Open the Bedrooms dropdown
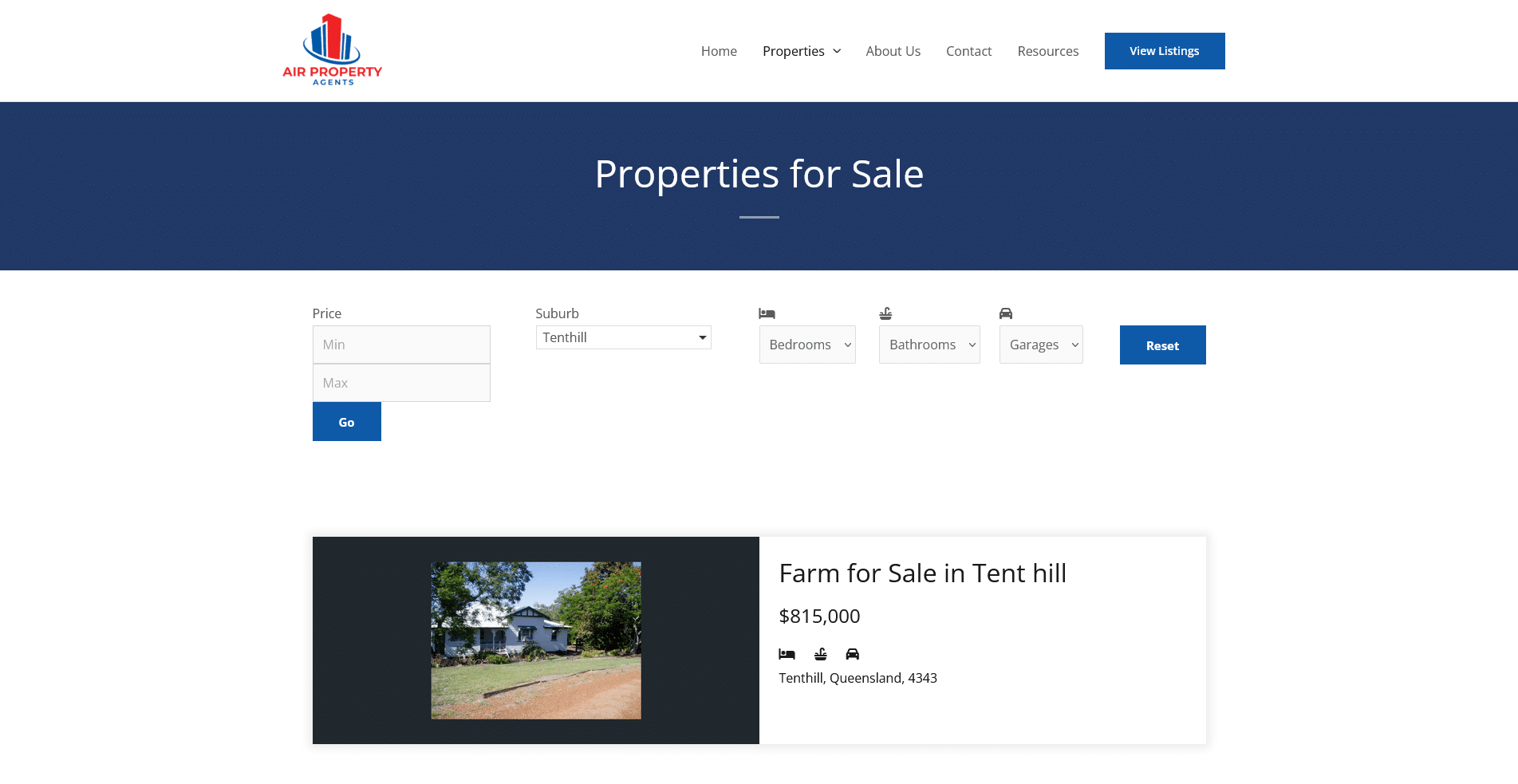This screenshot has width=1518, height=784. [x=807, y=345]
